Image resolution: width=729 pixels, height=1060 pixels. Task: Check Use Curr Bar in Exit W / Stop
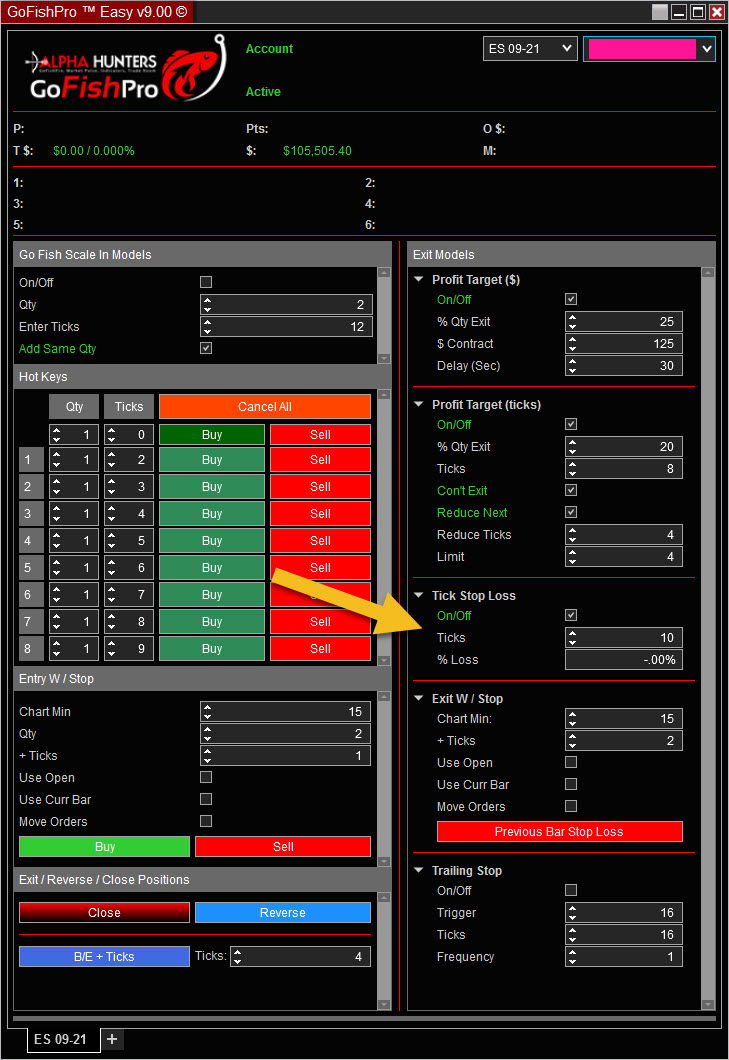point(571,784)
